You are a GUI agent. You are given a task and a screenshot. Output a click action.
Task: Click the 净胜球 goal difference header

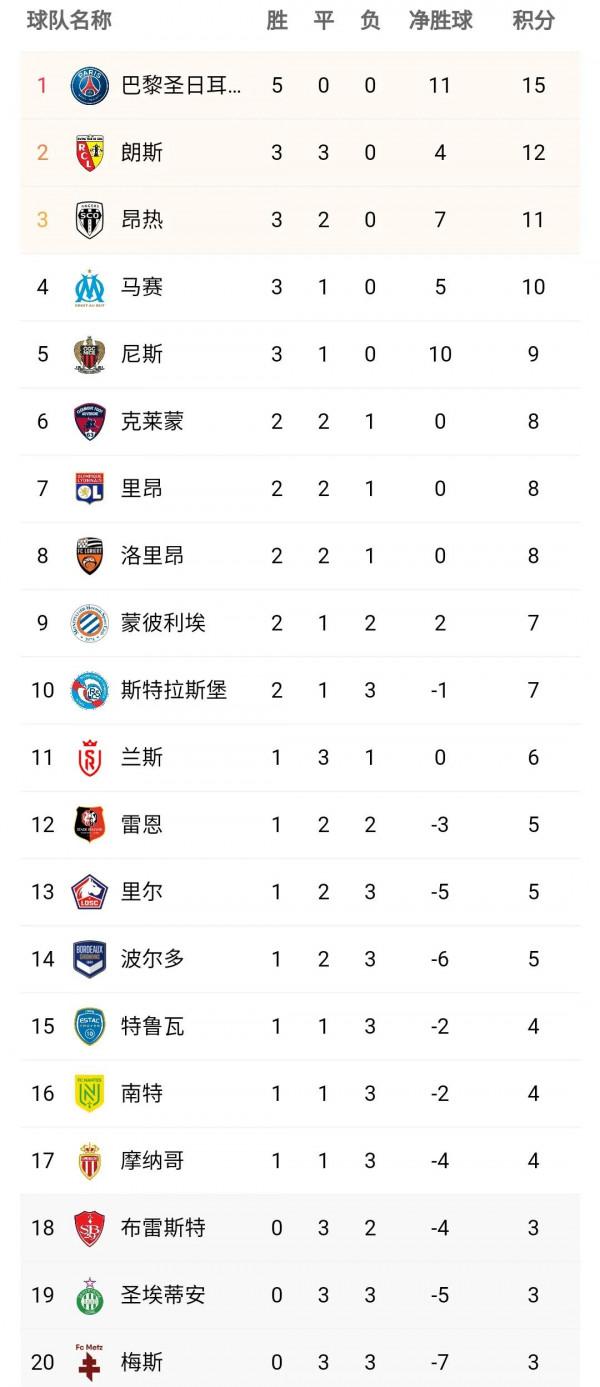click(x=440, y=20)
